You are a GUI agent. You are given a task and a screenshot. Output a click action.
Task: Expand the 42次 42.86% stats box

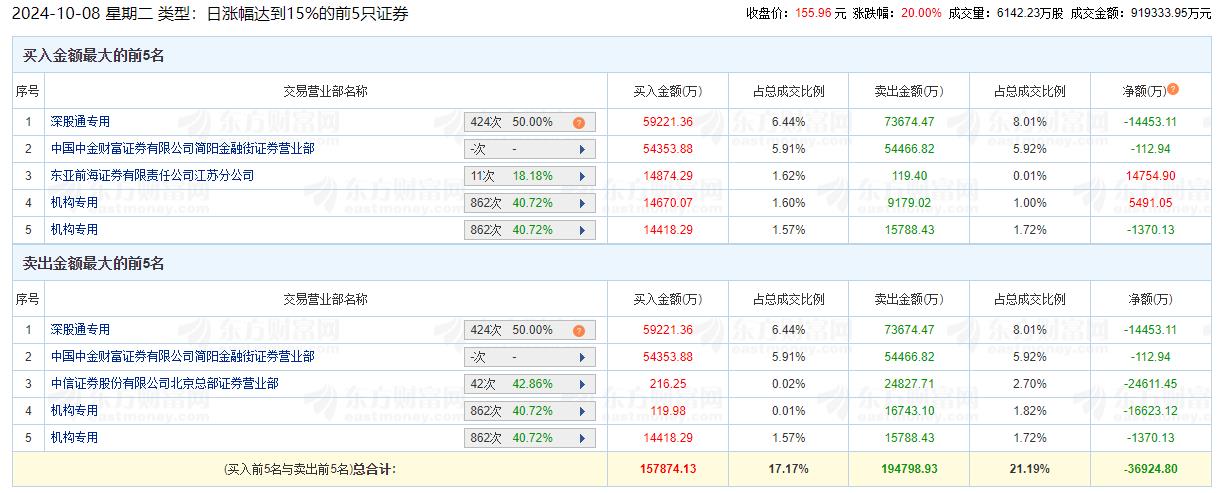pos(530,384)
